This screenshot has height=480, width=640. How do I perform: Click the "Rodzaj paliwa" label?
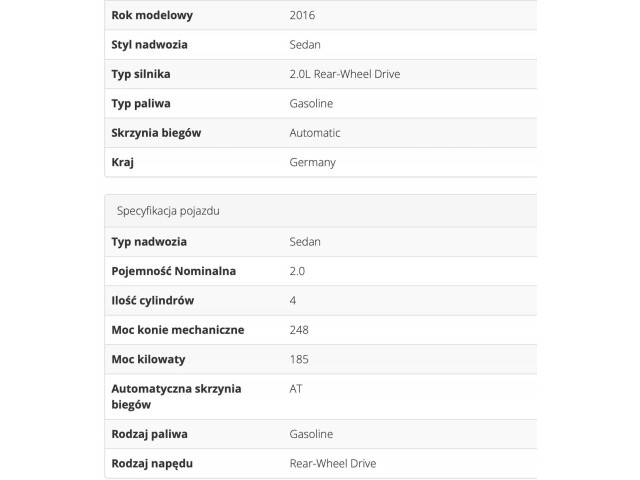tap(150, 434)
